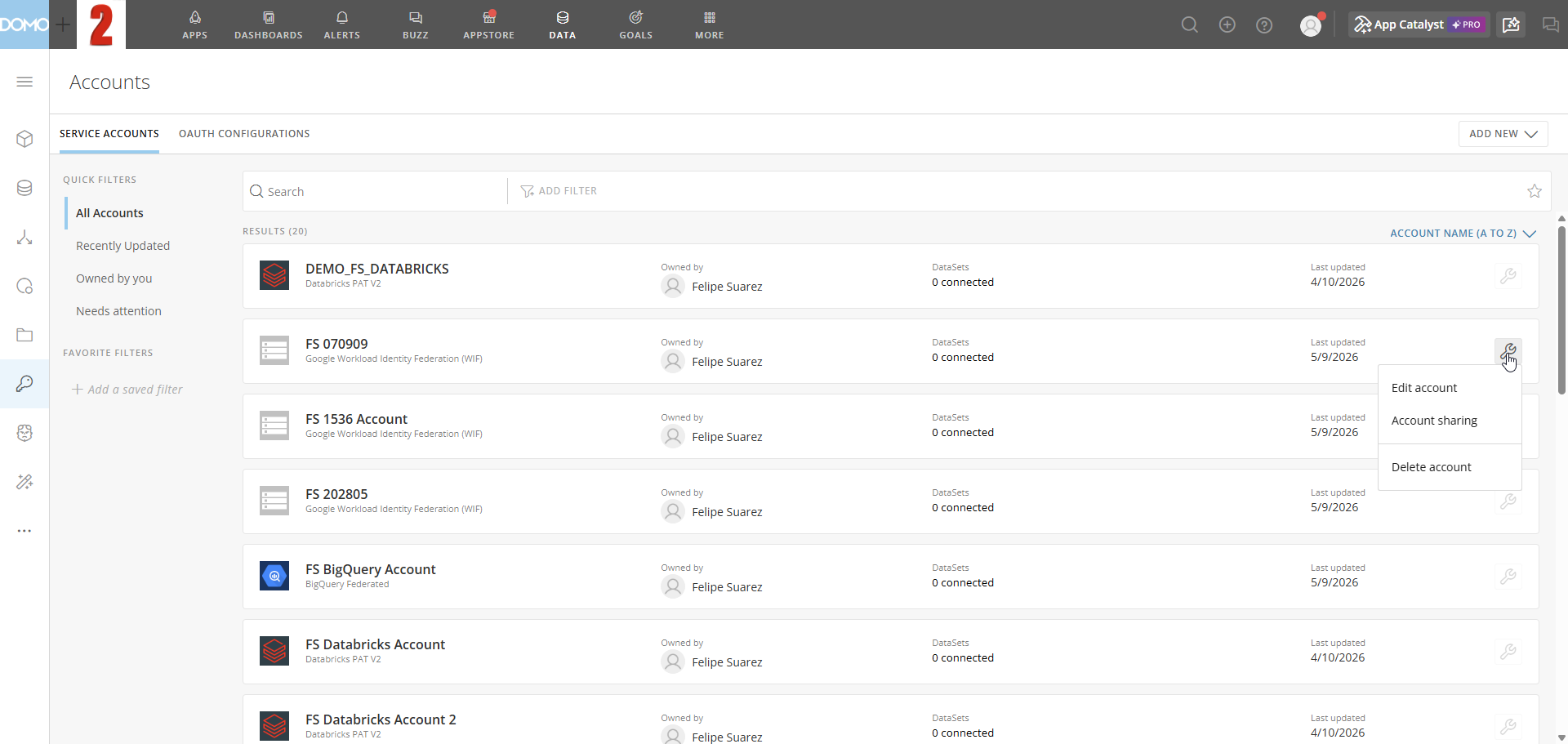Screen dimensions: 1568x744
Task: Open the FS 1536 Account name
Action: (356, 419)
